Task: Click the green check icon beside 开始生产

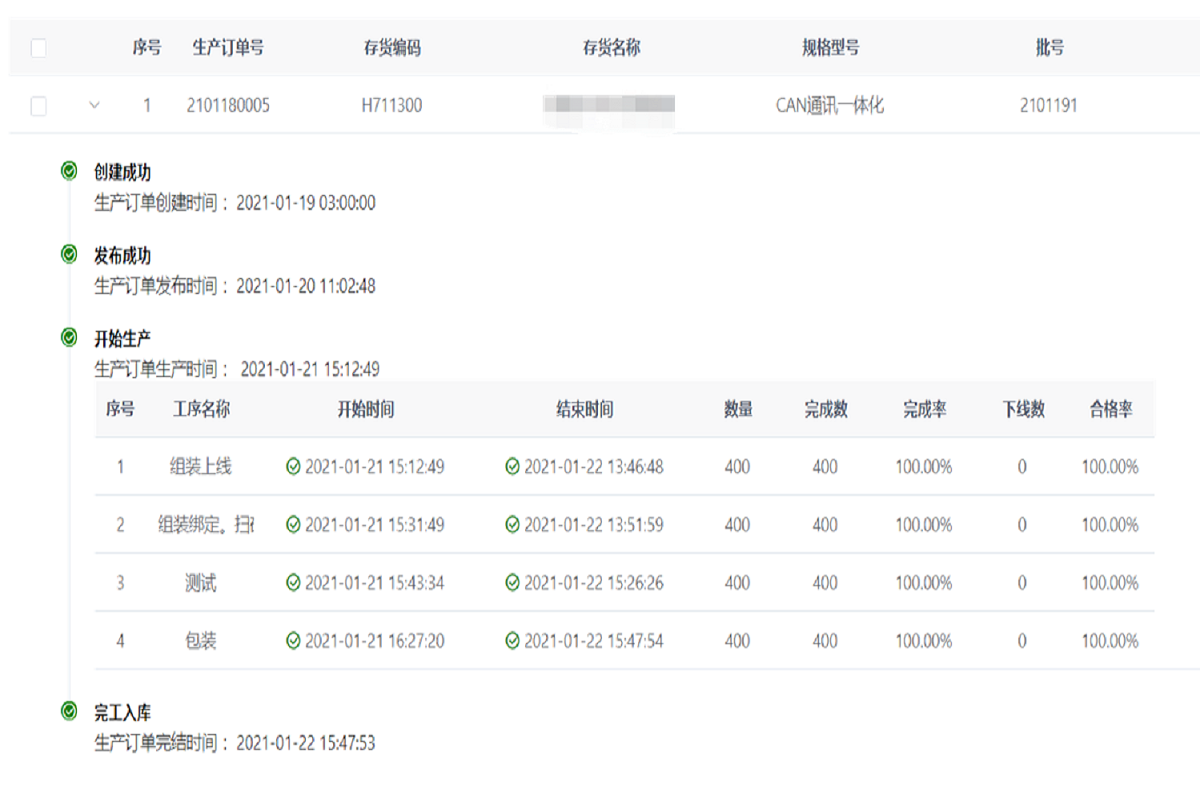Action: click(68, 338)
